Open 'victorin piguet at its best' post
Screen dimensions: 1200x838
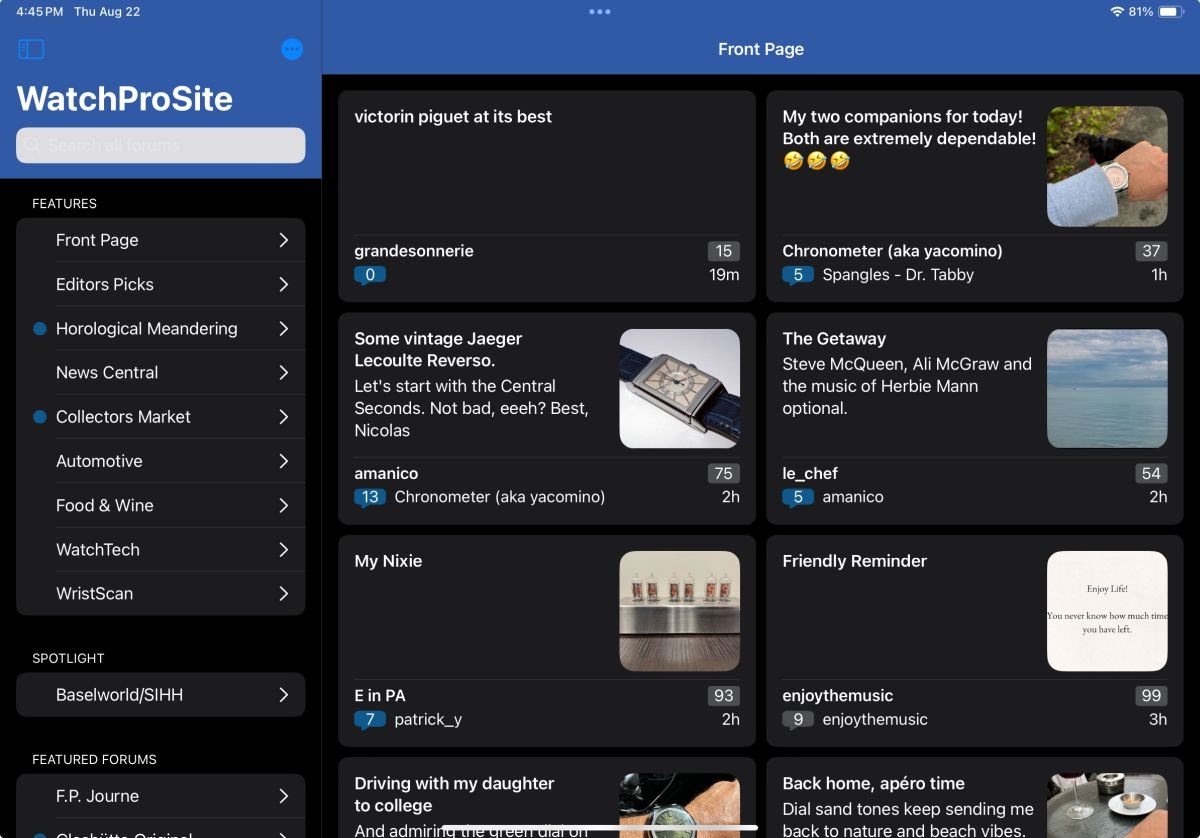coord(547,196)
